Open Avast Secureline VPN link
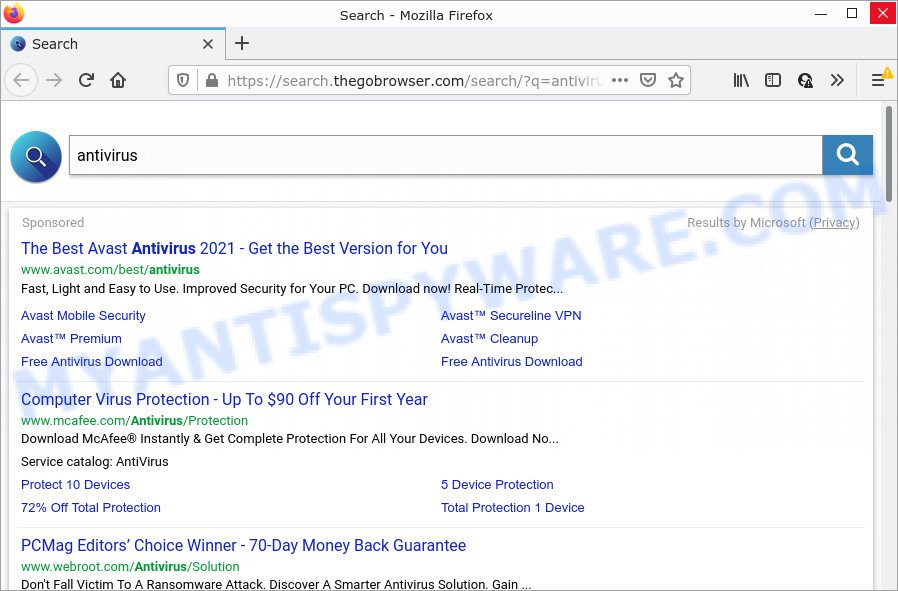Image resolution: width=898 pixels, height=591 pixels. 511,316
